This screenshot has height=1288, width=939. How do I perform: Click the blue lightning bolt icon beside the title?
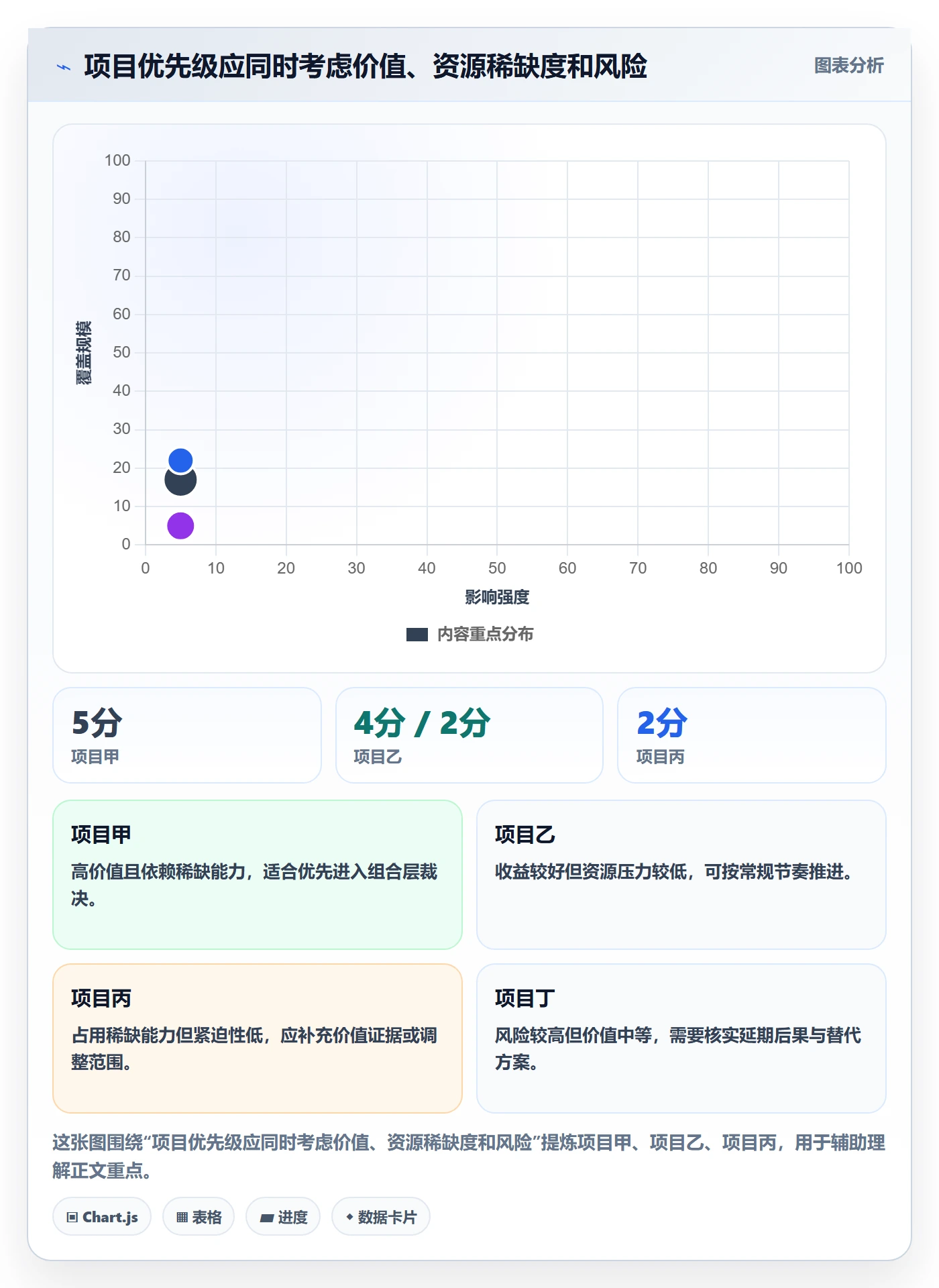pos(64,67)
